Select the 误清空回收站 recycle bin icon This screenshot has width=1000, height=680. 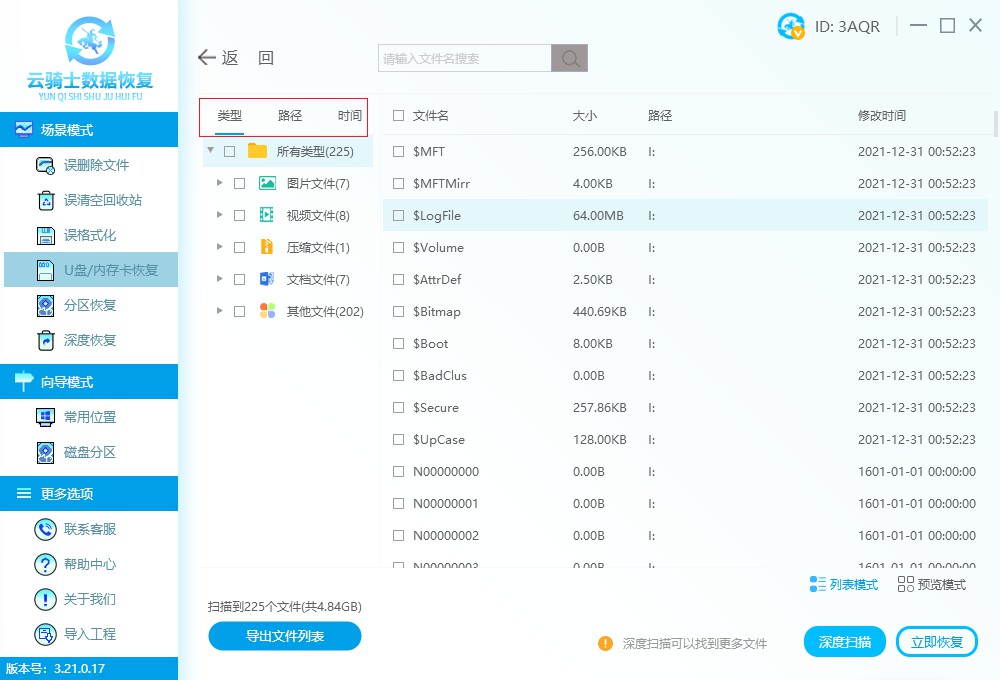tap(46, 200)
